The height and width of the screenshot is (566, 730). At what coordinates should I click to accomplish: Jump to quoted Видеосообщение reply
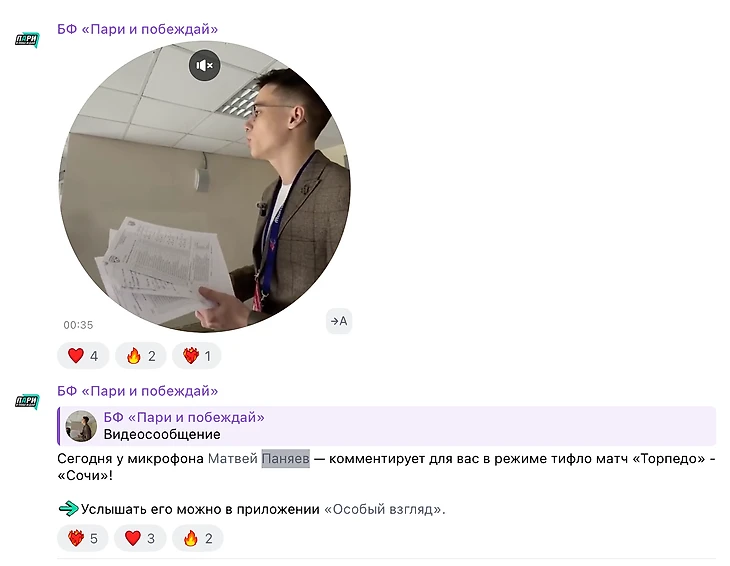pyautogui.click(x=387, y=426)
